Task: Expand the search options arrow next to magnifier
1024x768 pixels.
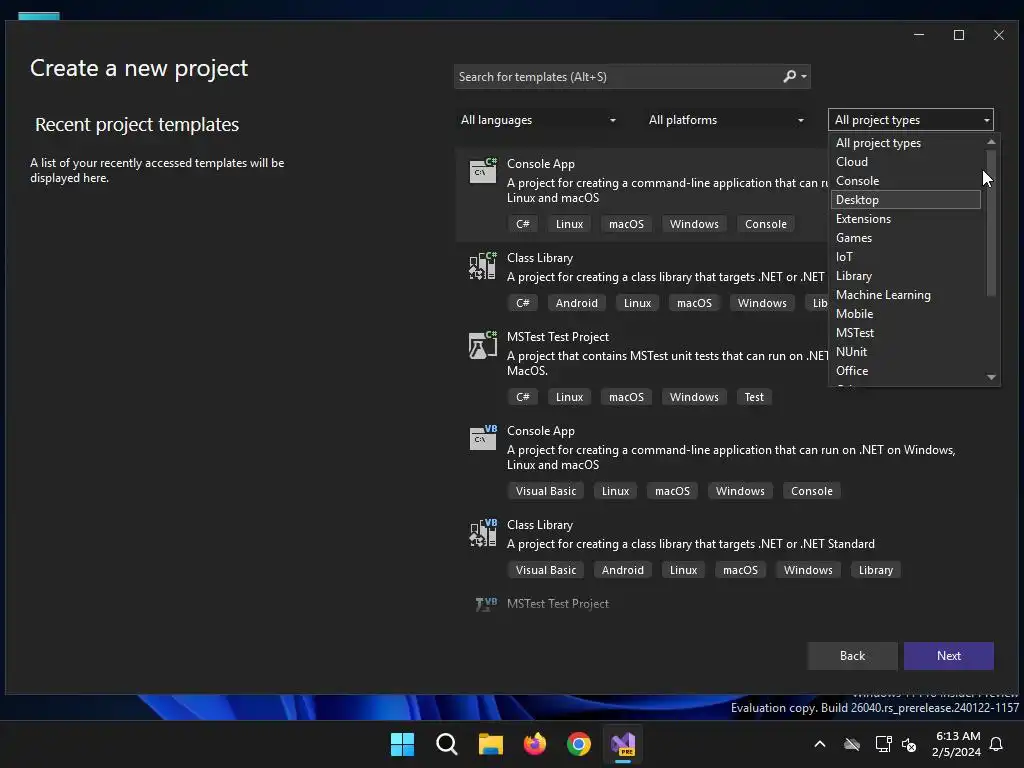Action: pyautogui.click(x=804, y=76)
